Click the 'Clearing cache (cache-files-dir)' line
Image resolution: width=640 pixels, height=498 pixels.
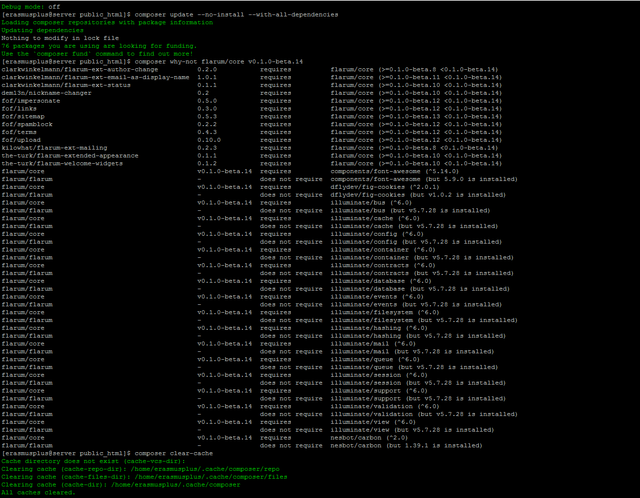pyautogui.click(x=144, y=477)
